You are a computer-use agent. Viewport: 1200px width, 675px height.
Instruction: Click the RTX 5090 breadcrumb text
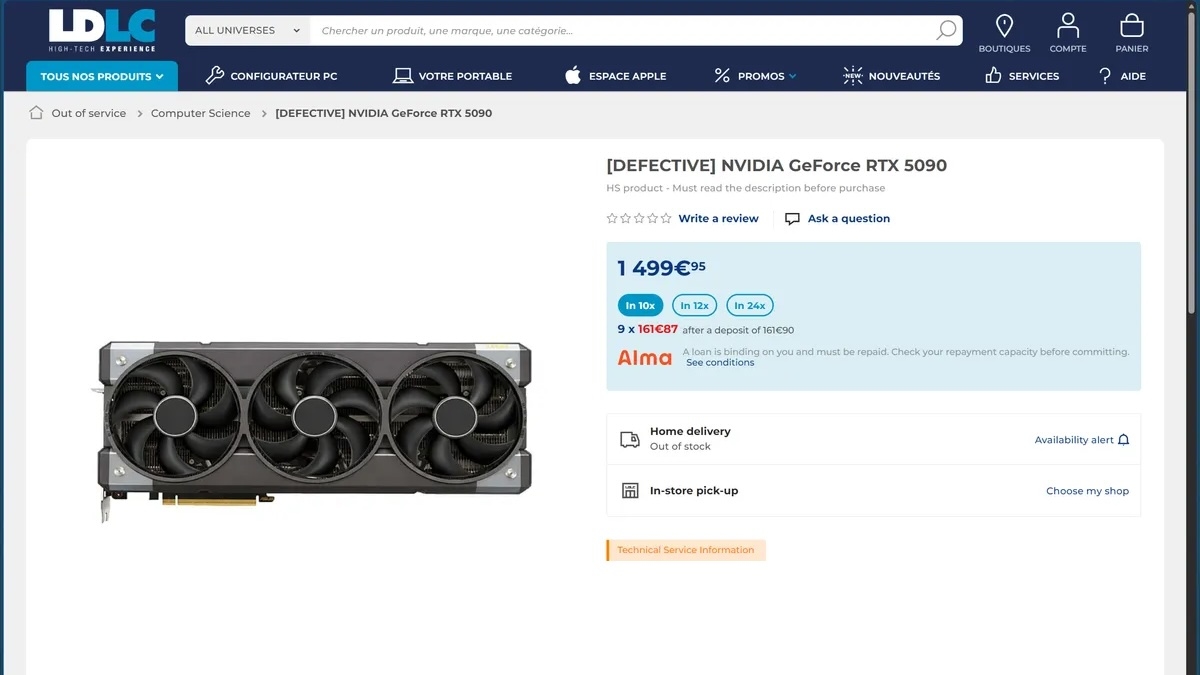pos(383,113)
